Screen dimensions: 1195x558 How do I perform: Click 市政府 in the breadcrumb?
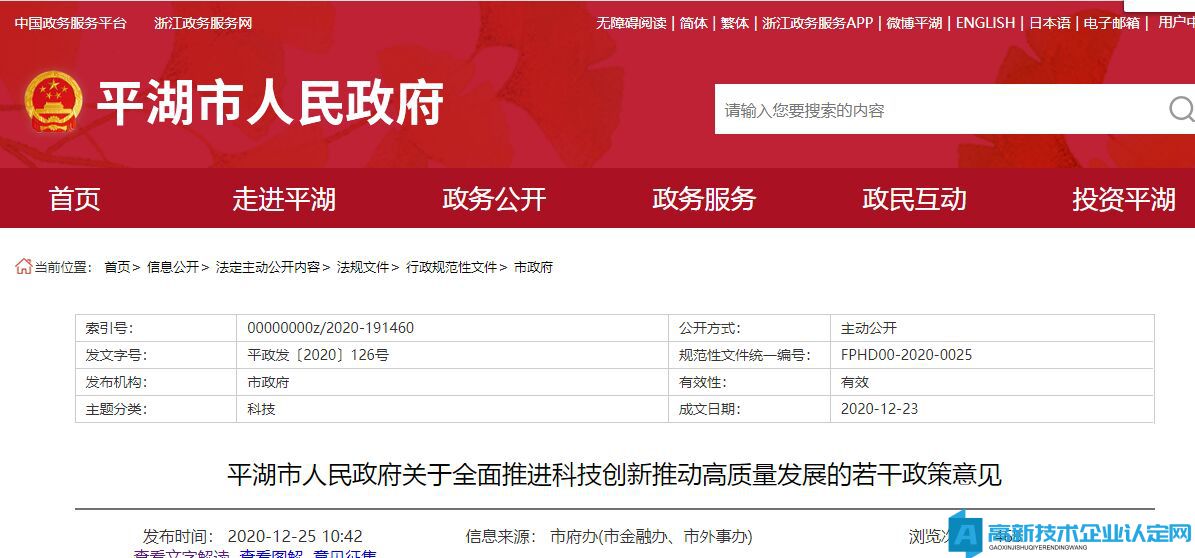coord(533,268)
